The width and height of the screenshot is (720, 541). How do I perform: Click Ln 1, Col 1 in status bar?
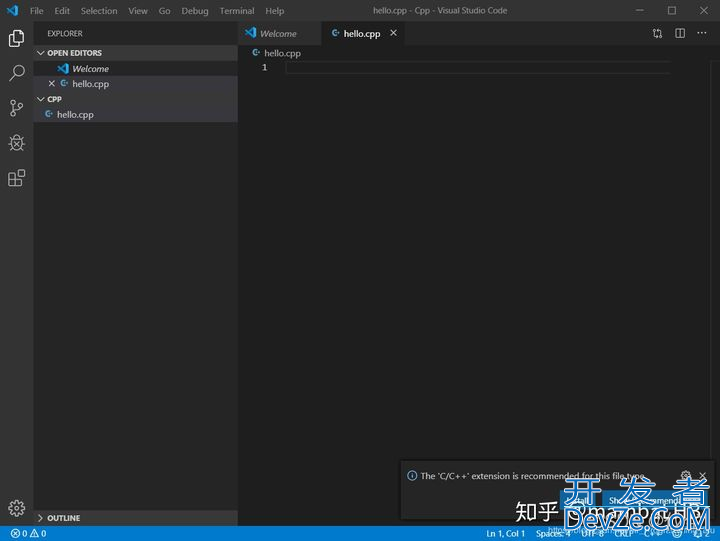tap(505, 533)
